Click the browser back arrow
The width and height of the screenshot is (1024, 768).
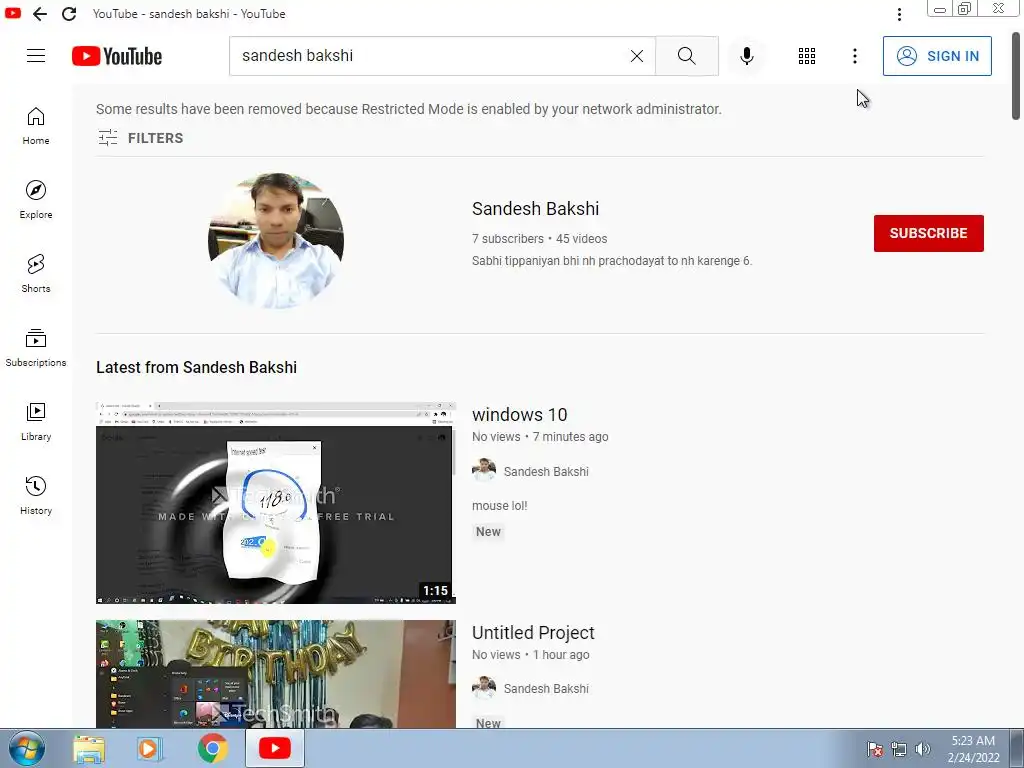coord(40,14)
